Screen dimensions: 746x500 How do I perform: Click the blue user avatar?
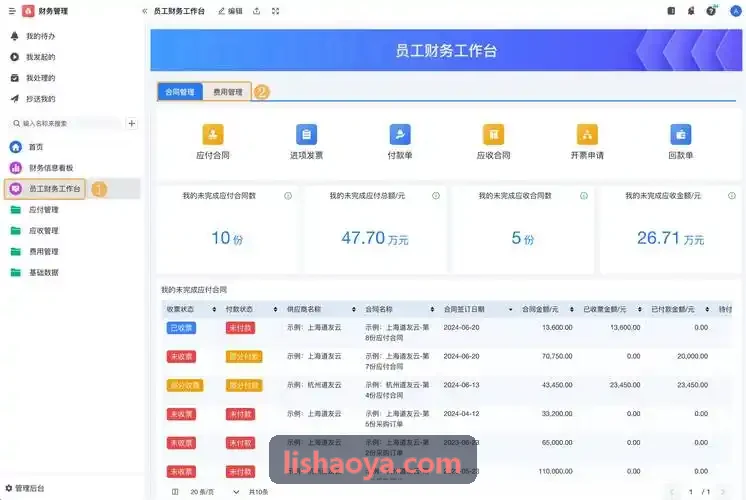[x=736, y=11]
